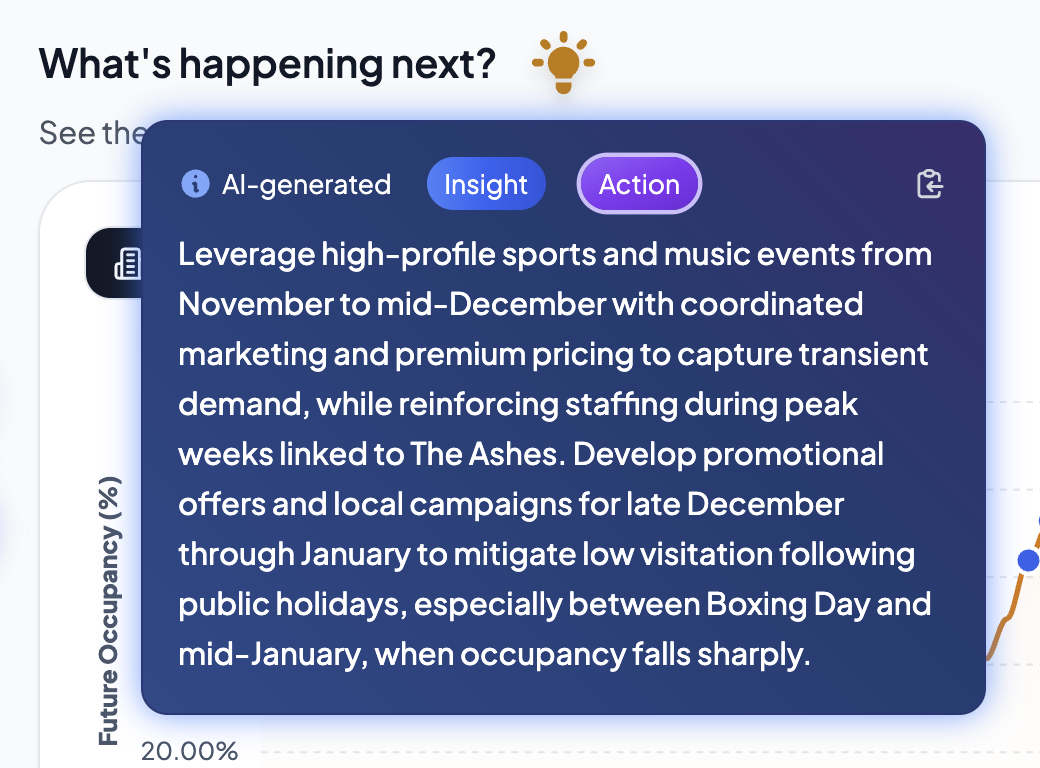Click the 20.00% axis tick label
Image resolution: width=1040 pixels, height=768 pixels.
tap(189, 751)
